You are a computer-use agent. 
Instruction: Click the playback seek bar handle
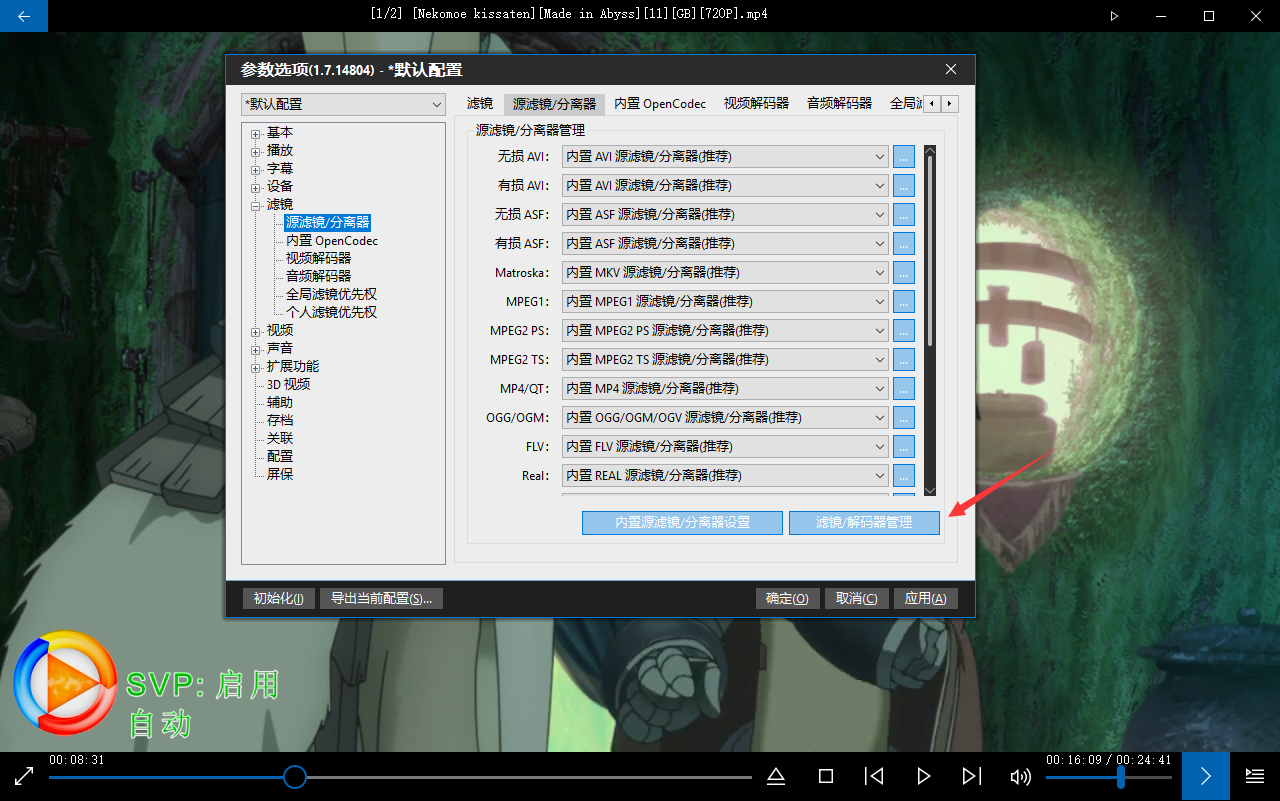(294, 777)
